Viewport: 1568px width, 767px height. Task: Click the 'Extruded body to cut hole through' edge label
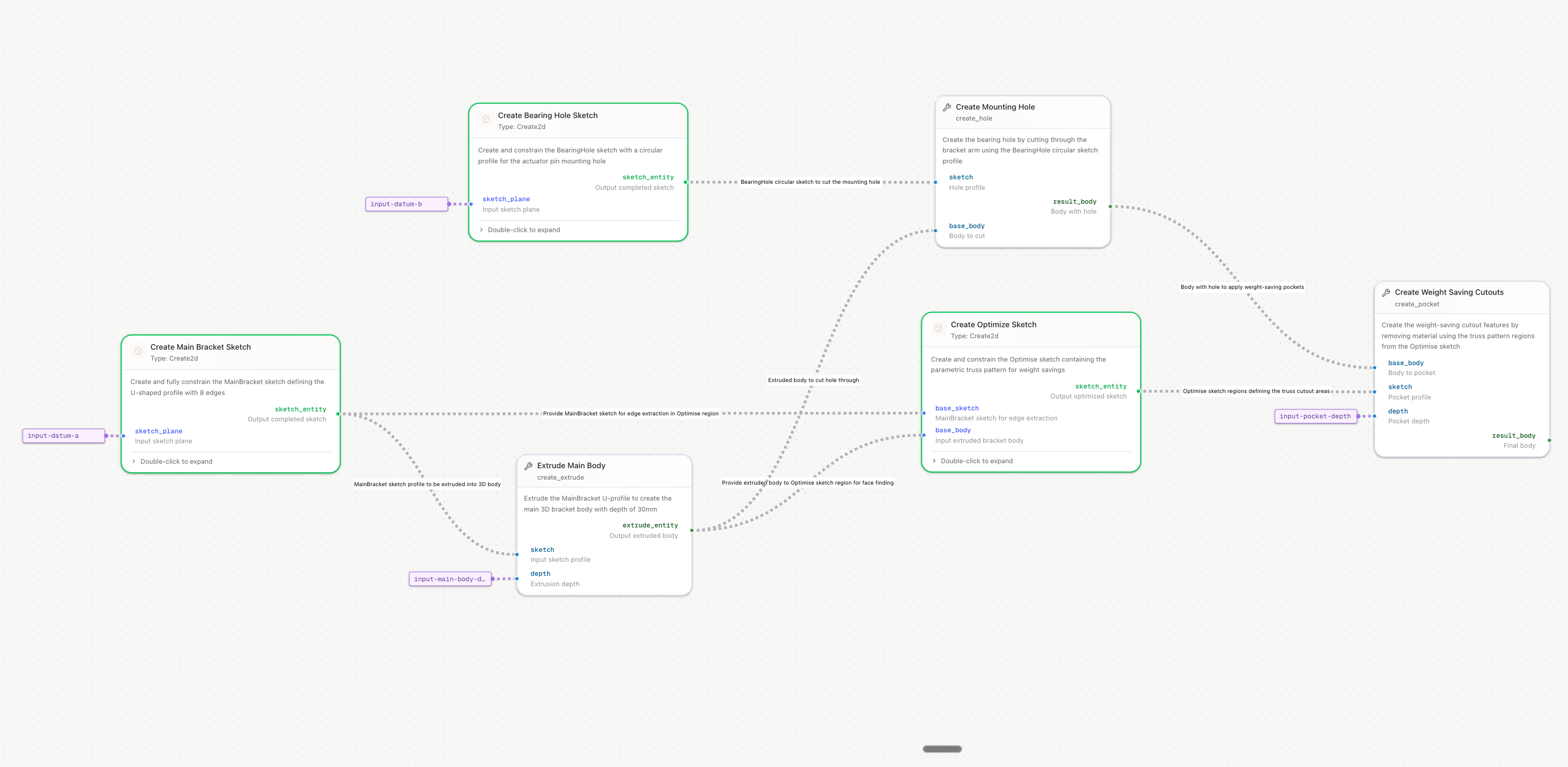(x=813, y=381)
